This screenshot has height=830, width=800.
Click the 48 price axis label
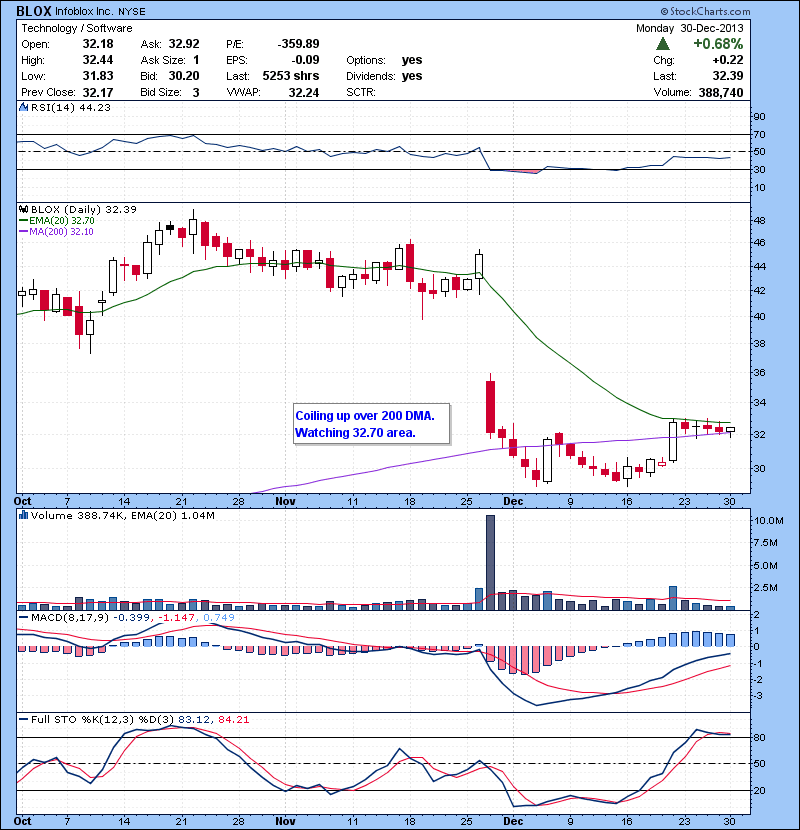coord(760,221)
